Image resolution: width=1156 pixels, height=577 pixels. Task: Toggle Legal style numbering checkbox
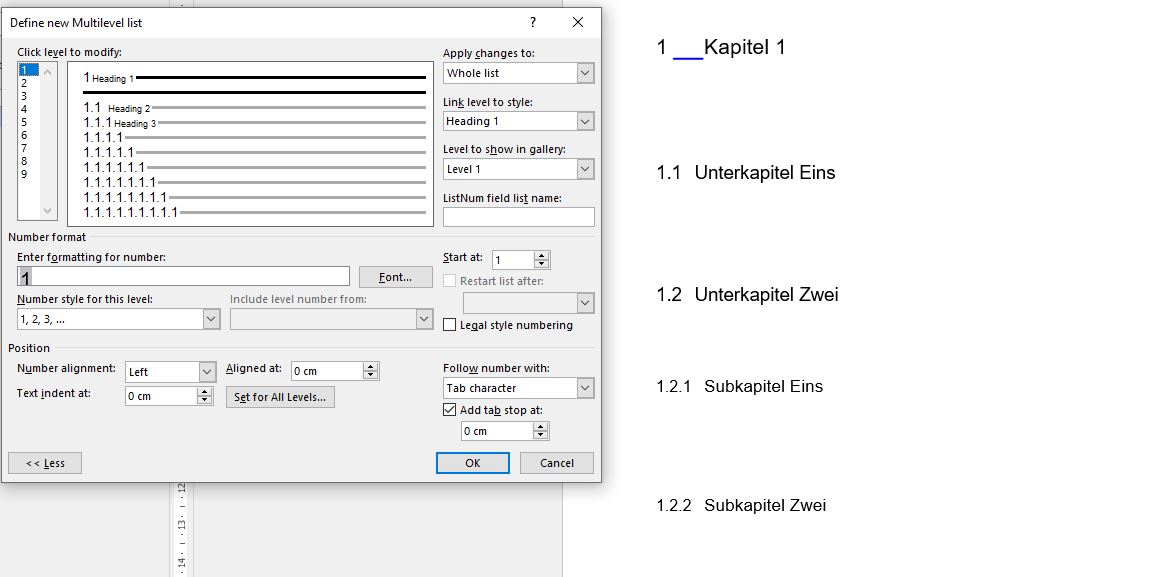coord(450,325)
